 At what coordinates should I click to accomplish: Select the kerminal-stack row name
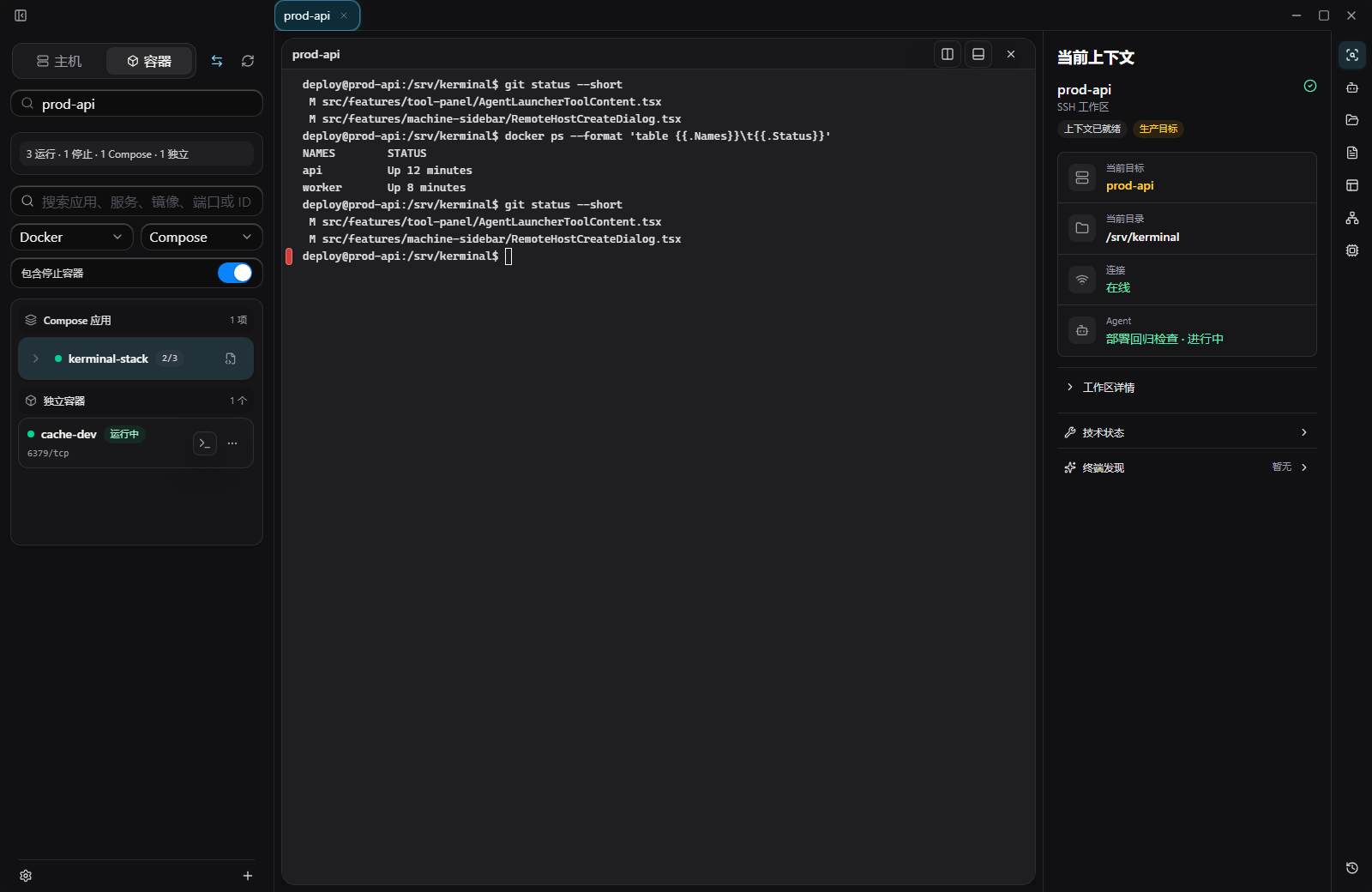(x=108, y=359)
